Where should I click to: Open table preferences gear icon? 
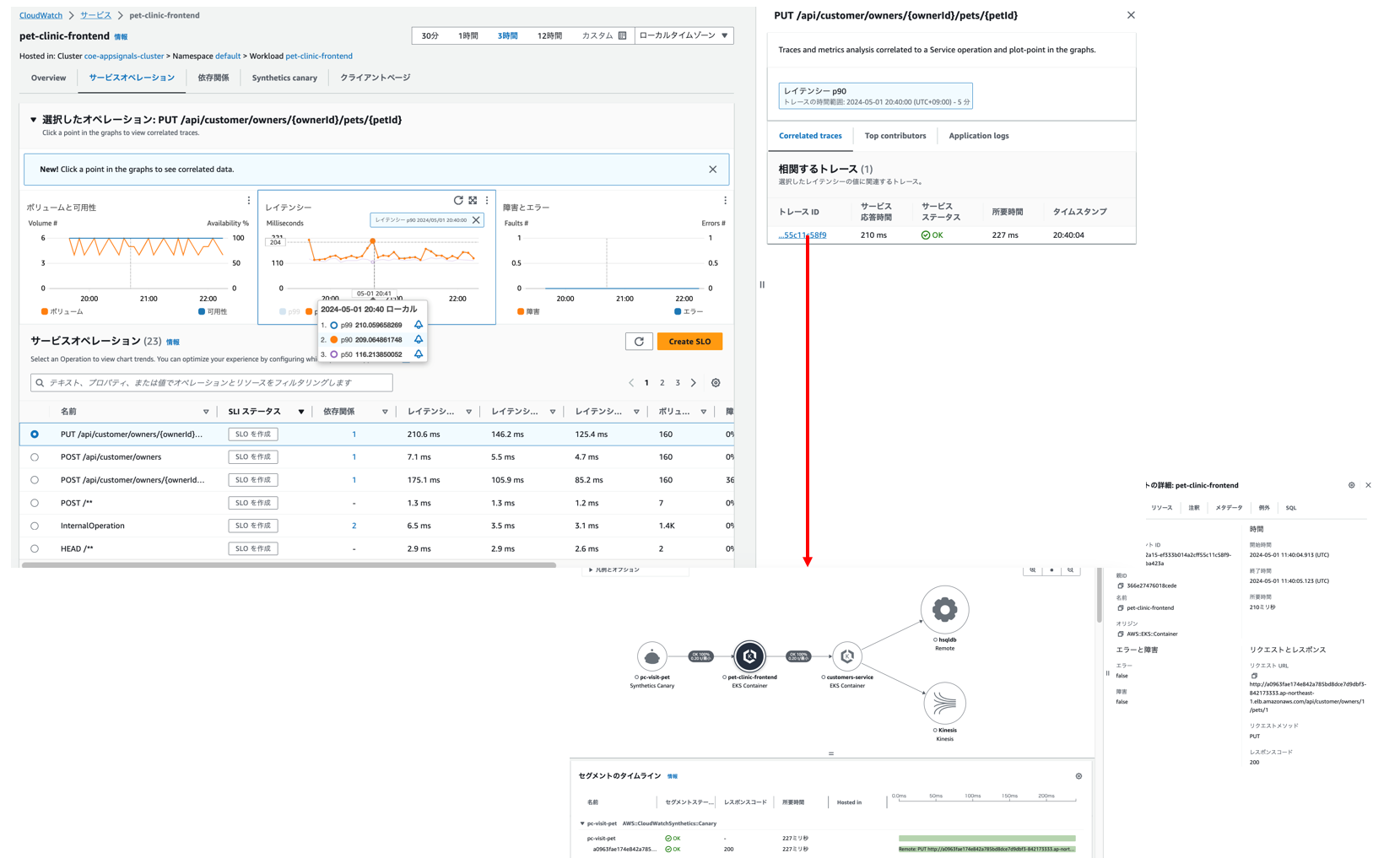click(x=716, y=383)
